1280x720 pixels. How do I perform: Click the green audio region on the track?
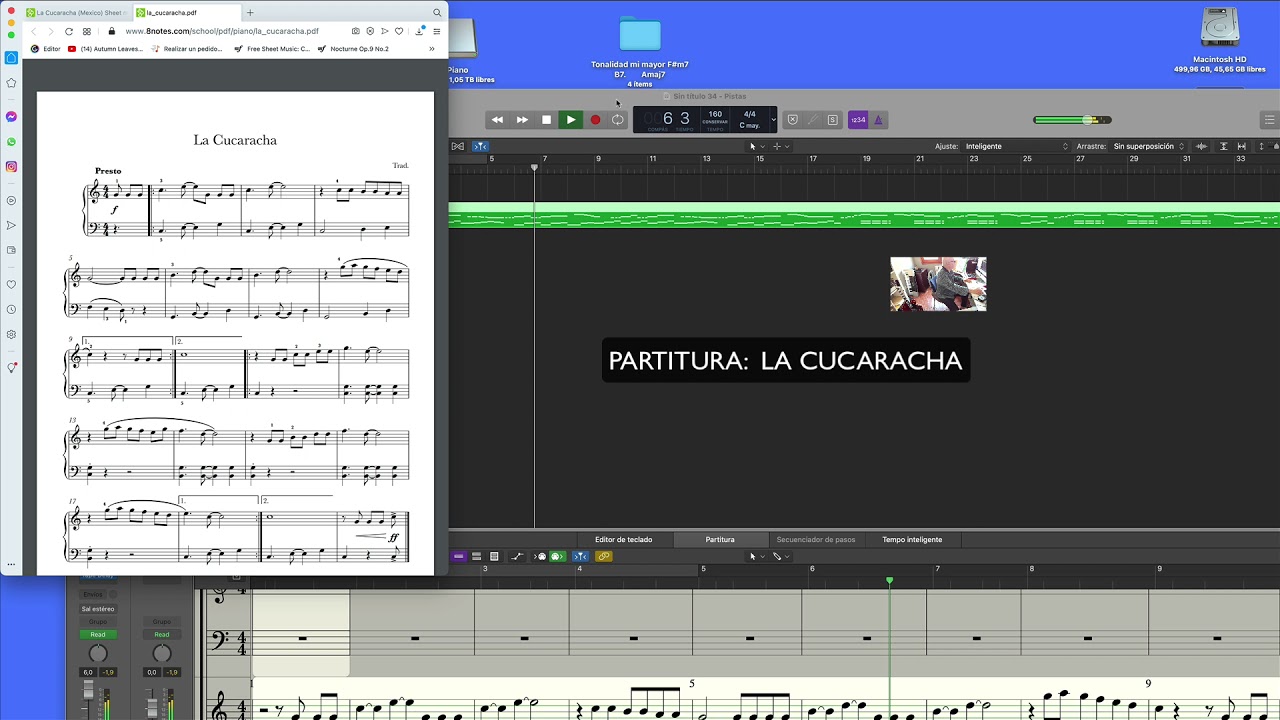coord(864,215)
